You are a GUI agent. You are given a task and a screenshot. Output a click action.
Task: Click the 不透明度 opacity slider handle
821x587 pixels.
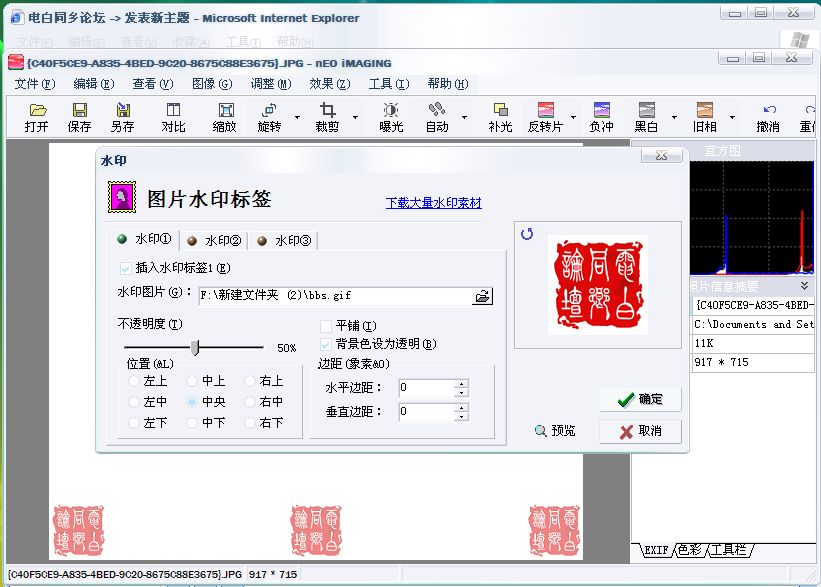[x=195, y=347]
